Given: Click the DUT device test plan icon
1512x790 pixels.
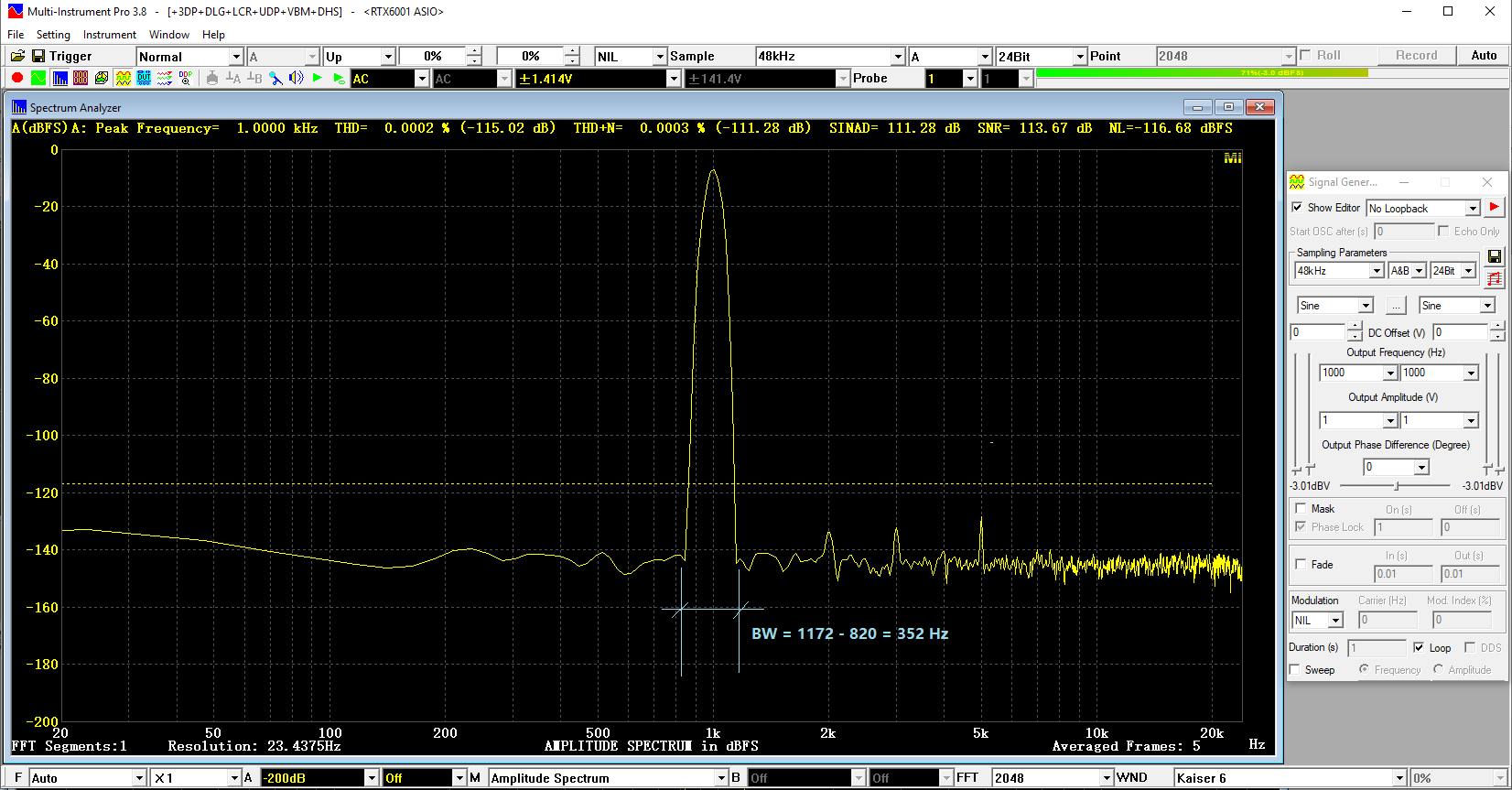Looking at the screenshot, I should point(144,79).
